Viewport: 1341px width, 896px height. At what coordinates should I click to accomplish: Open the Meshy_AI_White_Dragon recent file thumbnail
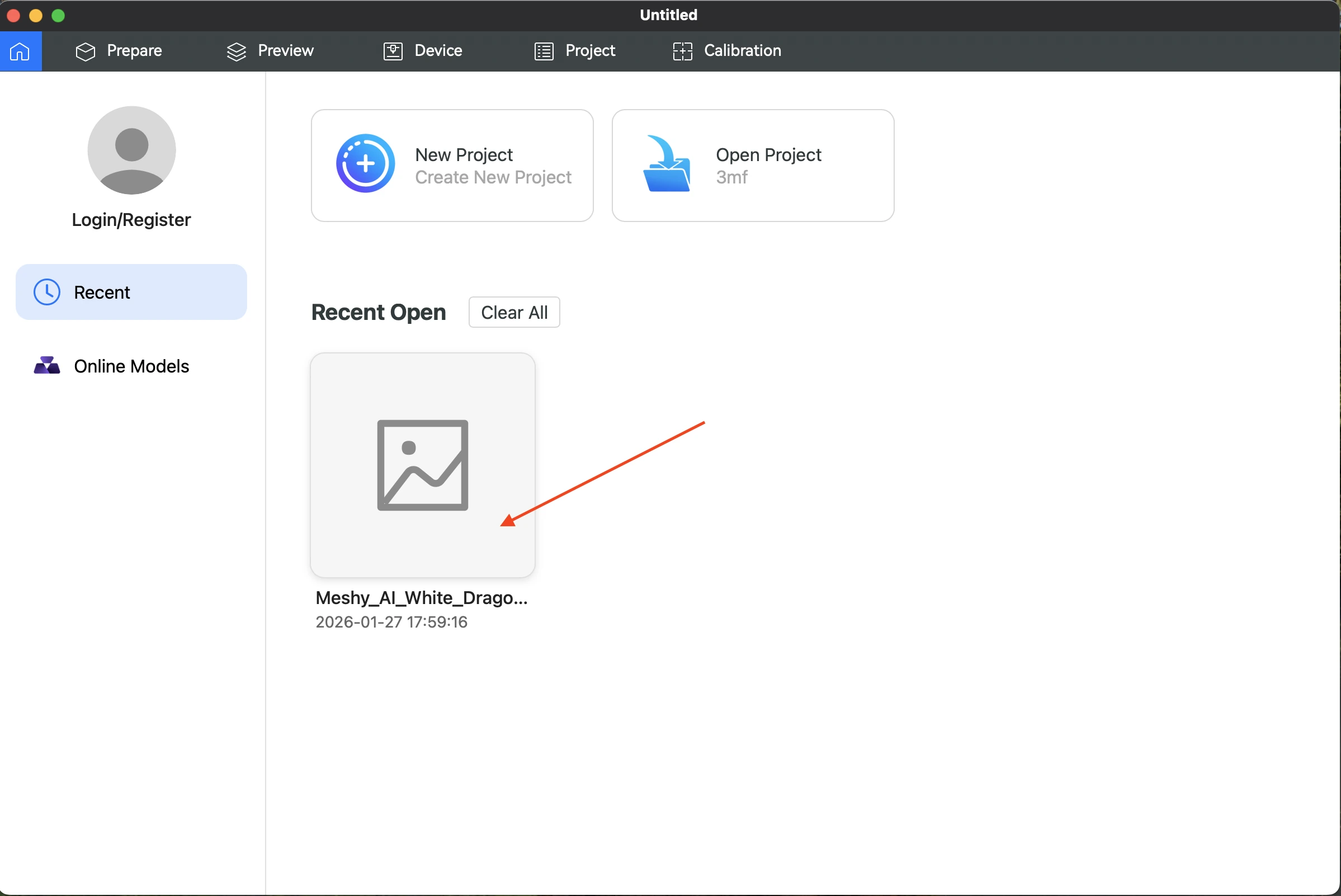point(422,465)
